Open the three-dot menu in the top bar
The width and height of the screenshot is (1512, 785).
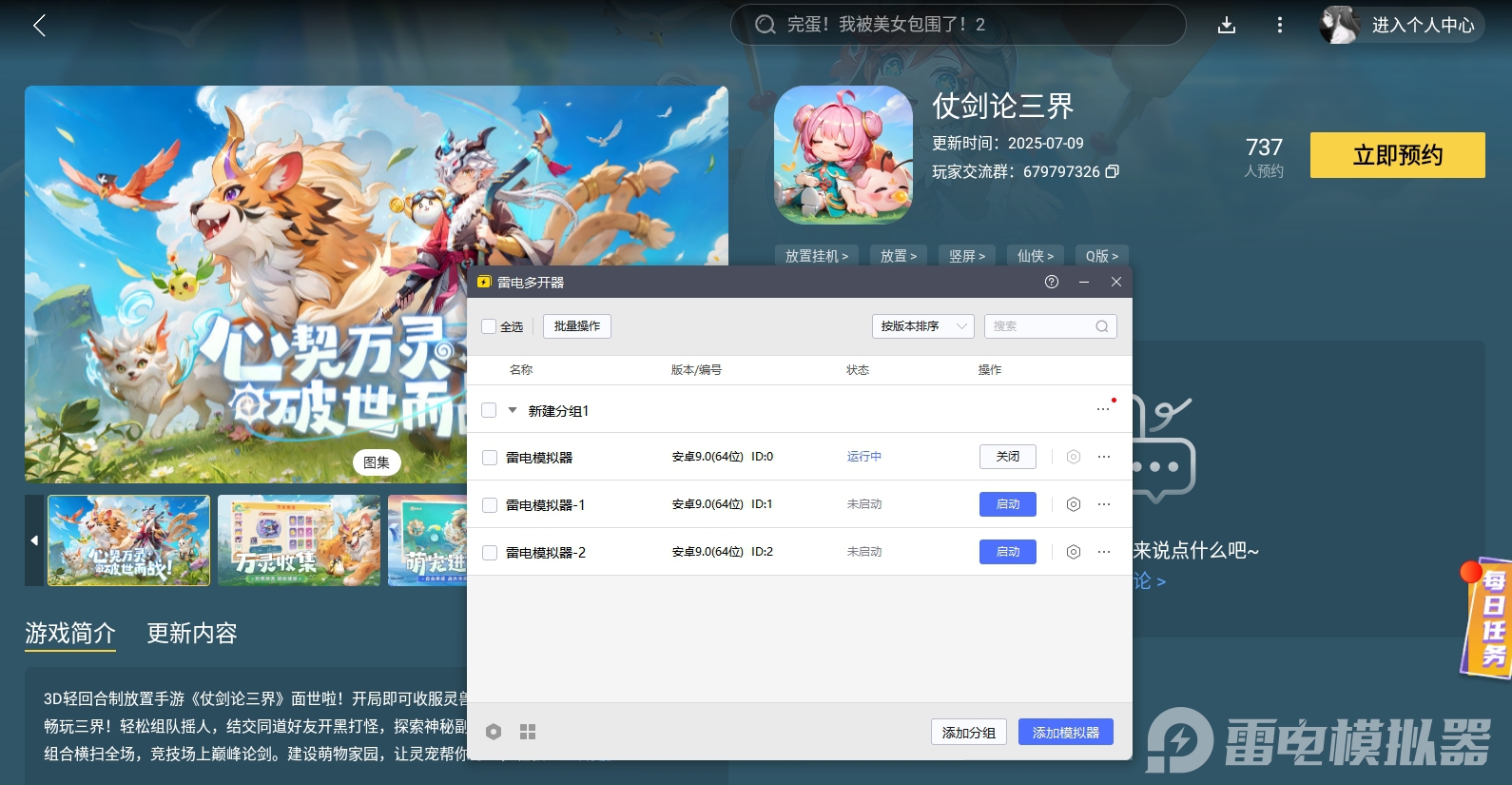click(1280, 26)
